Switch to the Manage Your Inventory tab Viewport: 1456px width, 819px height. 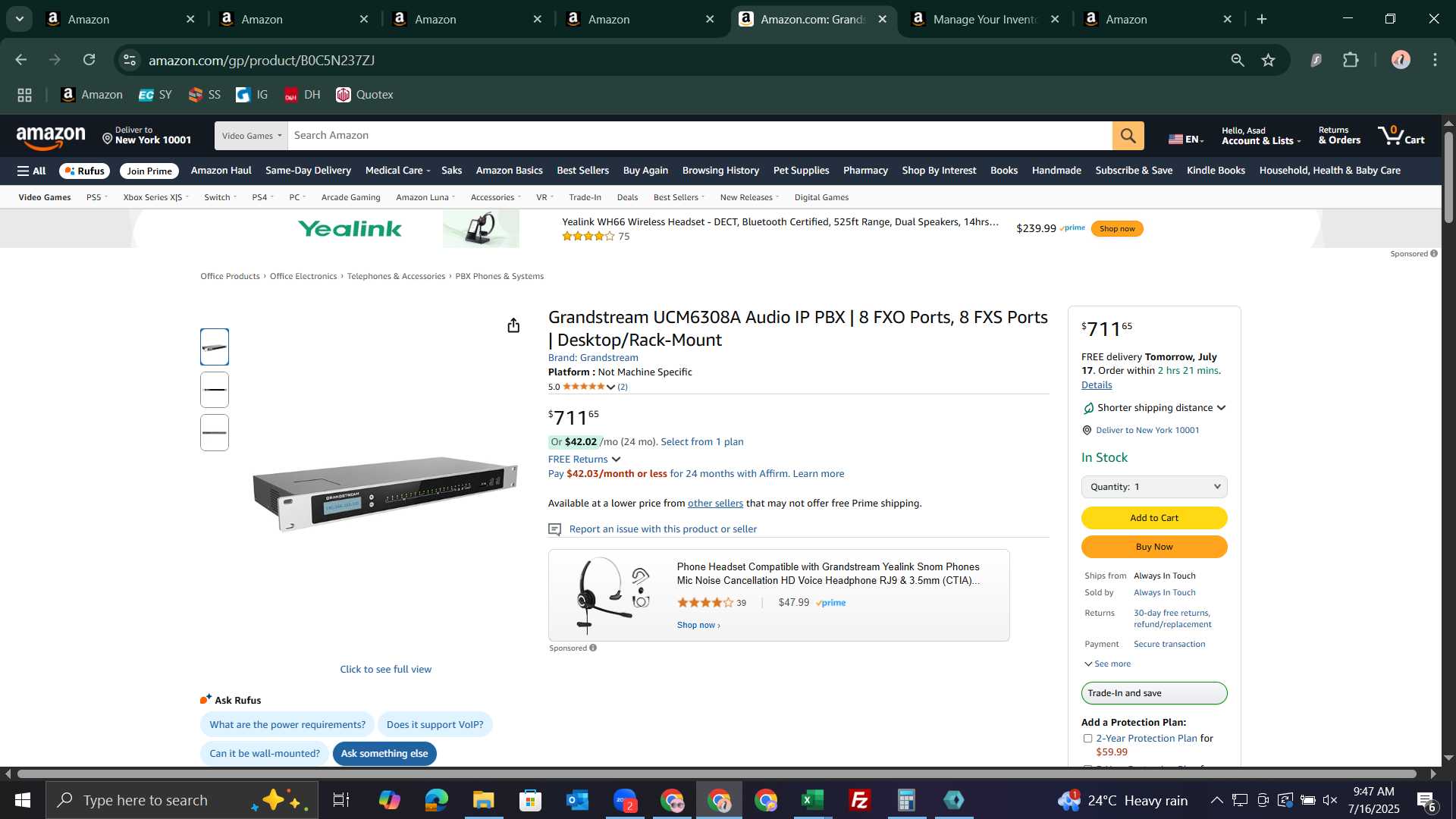click(x=985, y=19)
